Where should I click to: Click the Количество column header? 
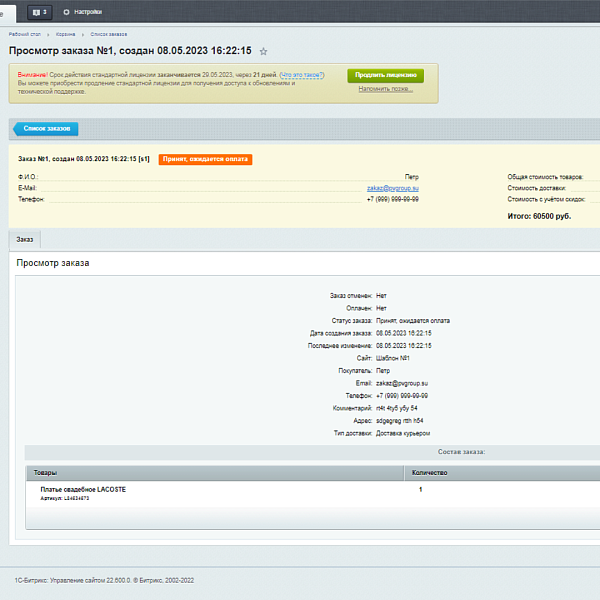(430, 472)
